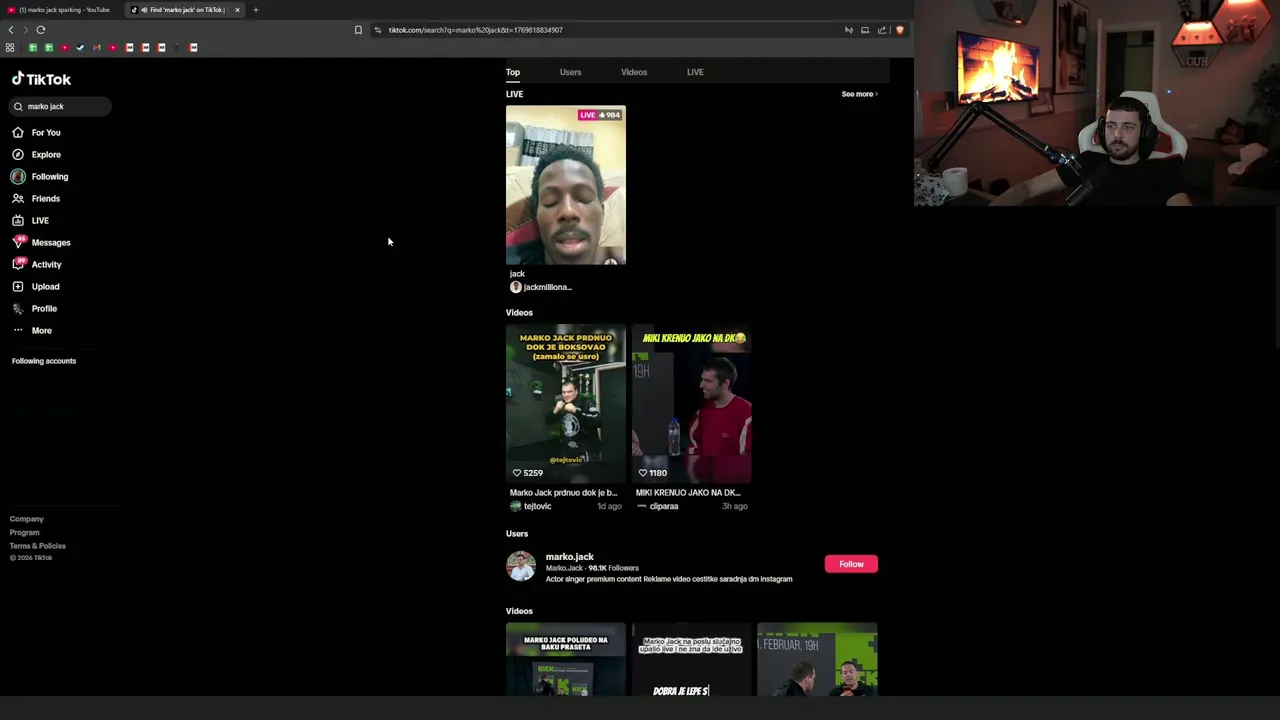1280x720 pixels.
Task: Open the Messages icon with badge
Action: 18,242
